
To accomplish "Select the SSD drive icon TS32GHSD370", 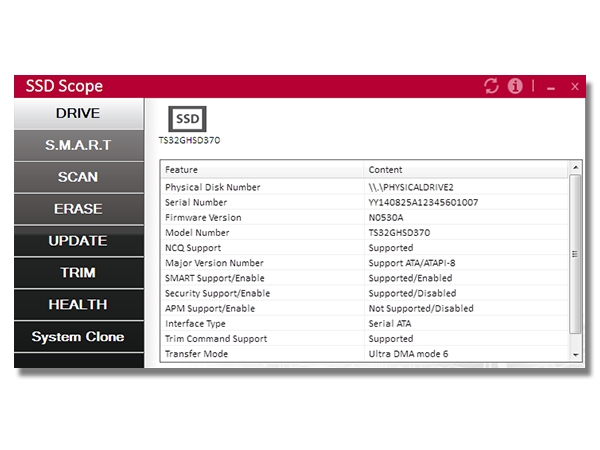I will (187, 120).
